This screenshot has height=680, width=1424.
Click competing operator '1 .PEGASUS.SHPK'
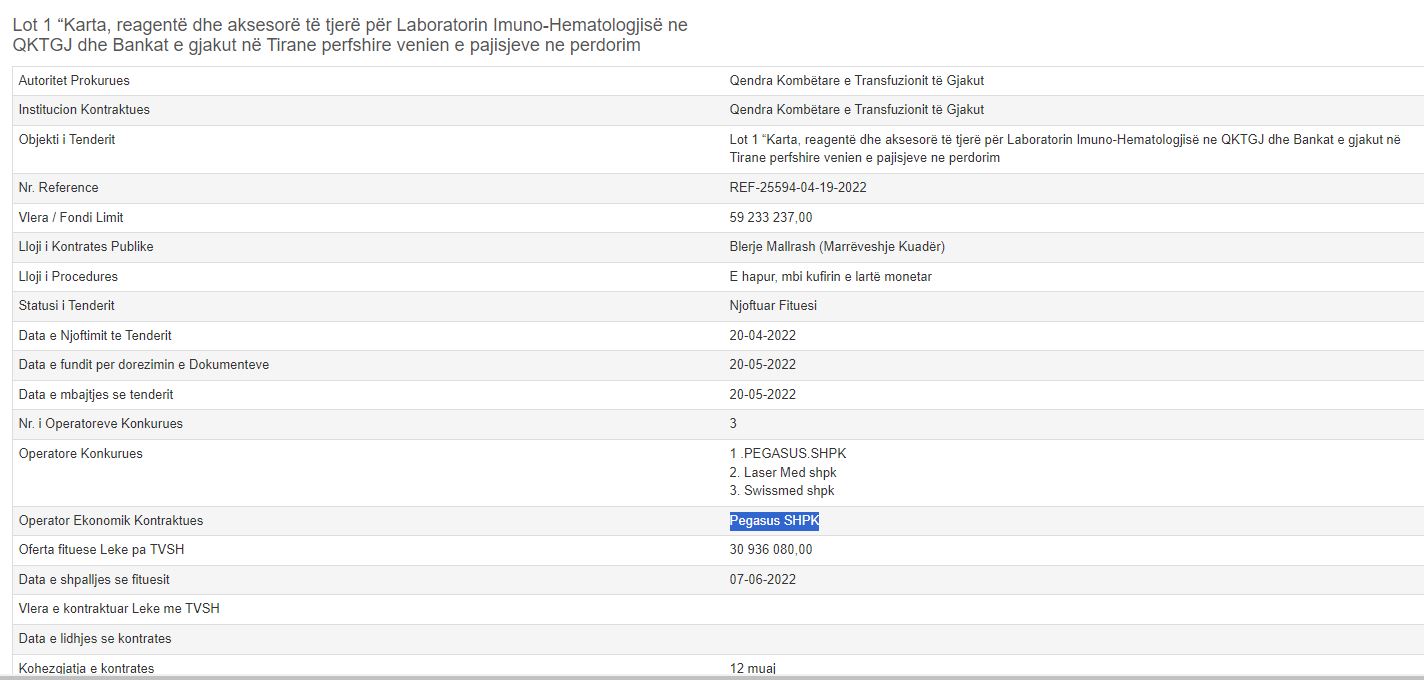click(788, 454)
